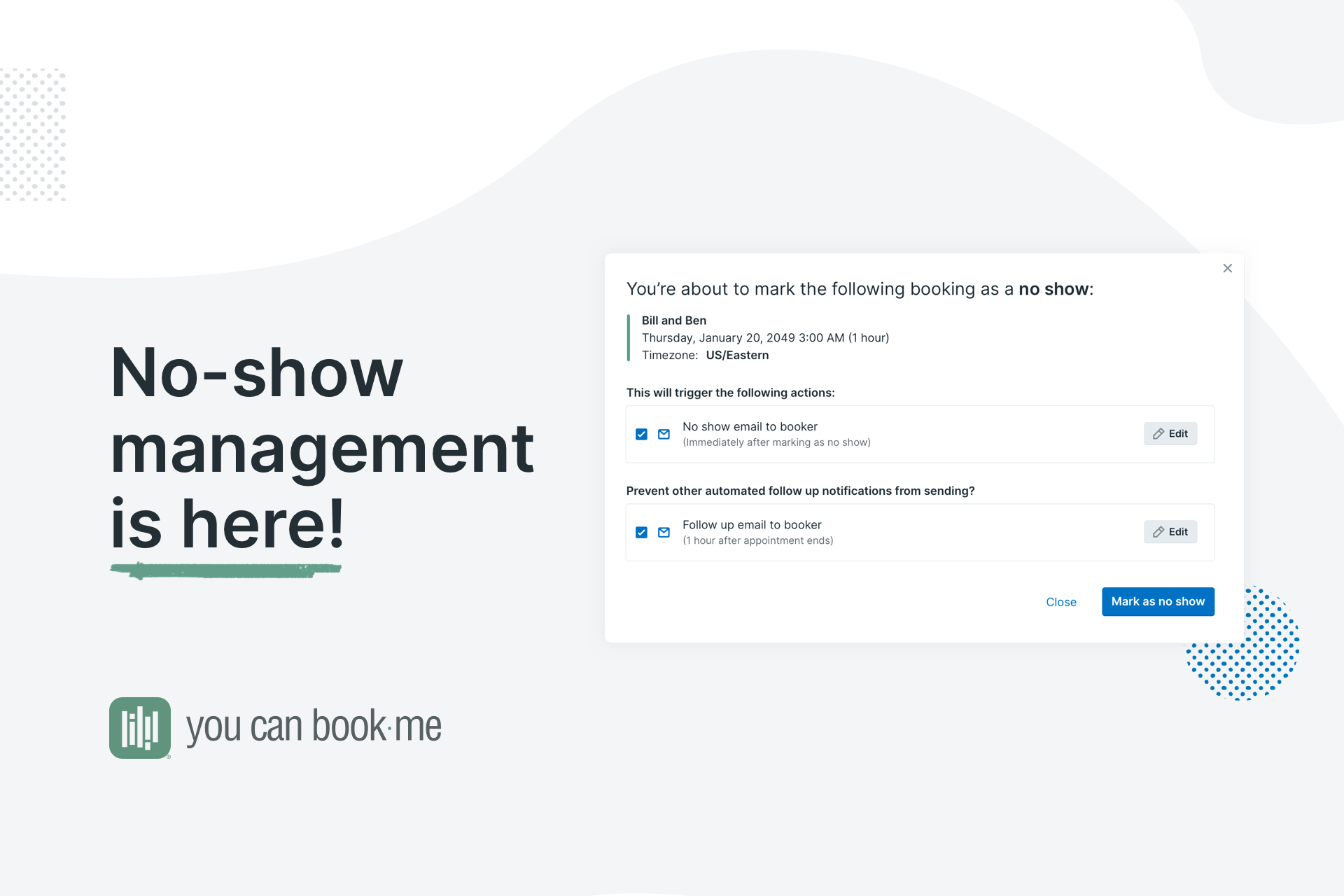Toggle the checkbox under trigger actions section

[x=641, y=434]
